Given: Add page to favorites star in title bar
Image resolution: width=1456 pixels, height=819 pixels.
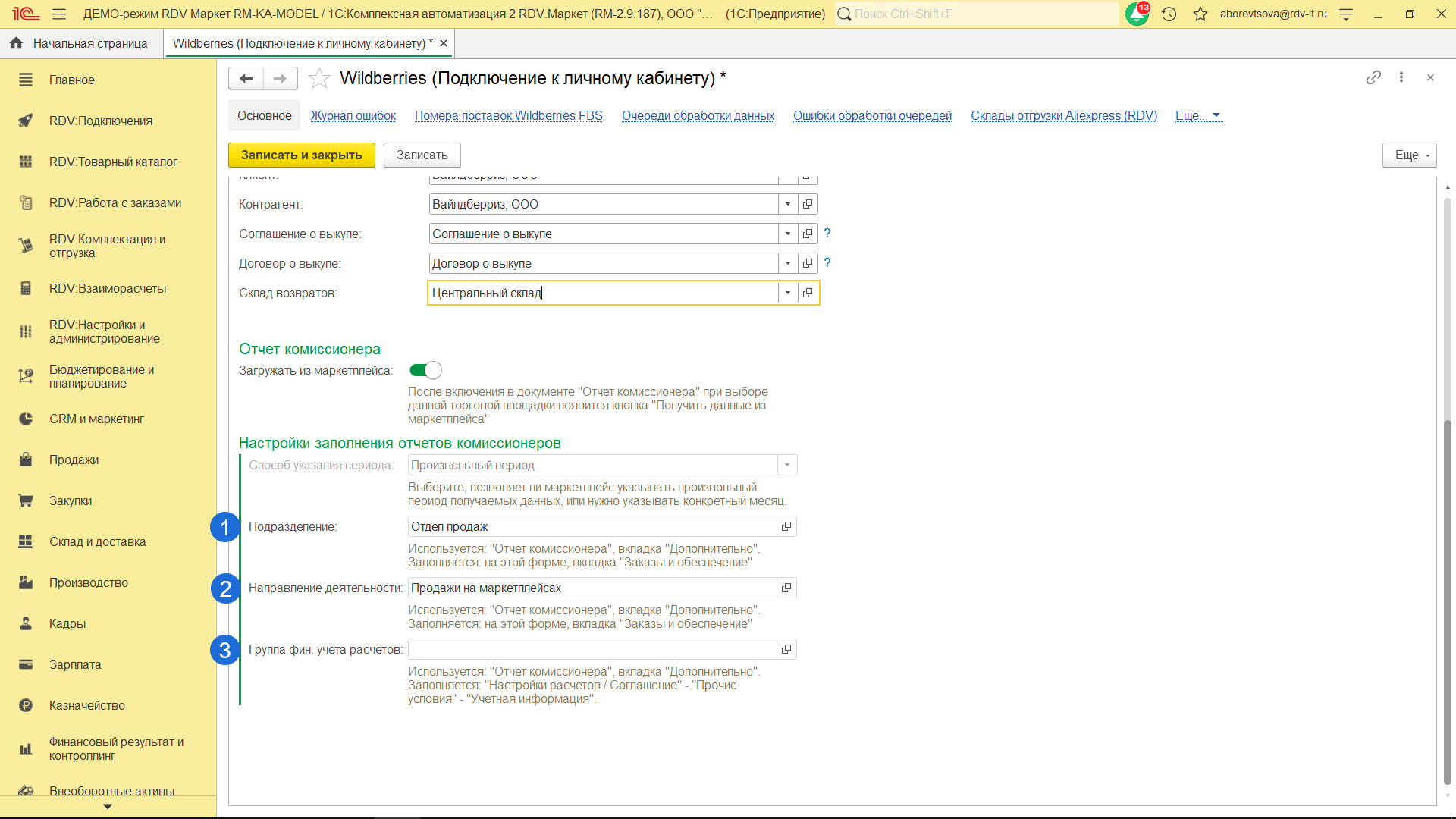Looking at the screenshot, I should tap(1200, 14).
